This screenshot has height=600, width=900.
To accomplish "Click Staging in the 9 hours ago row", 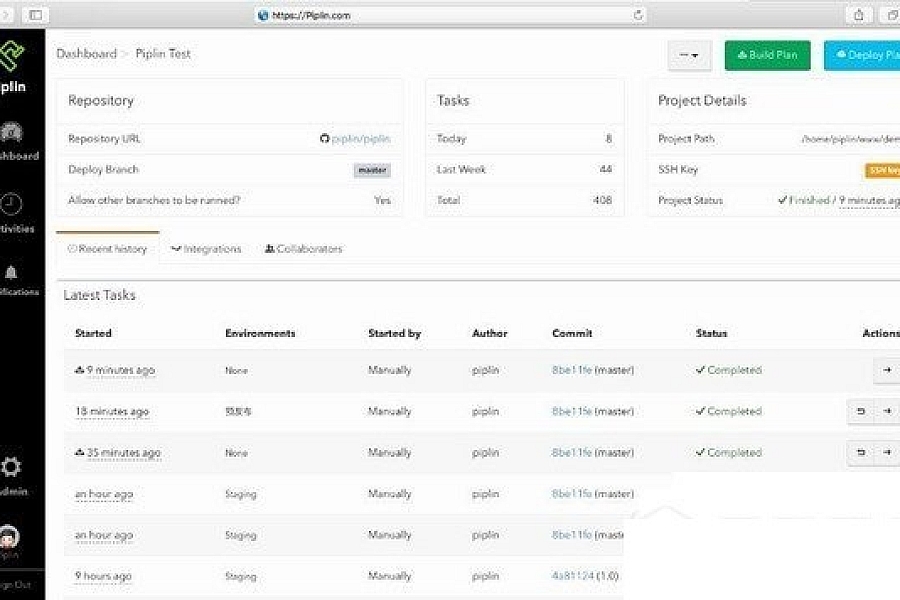I will tap(240, 576).
